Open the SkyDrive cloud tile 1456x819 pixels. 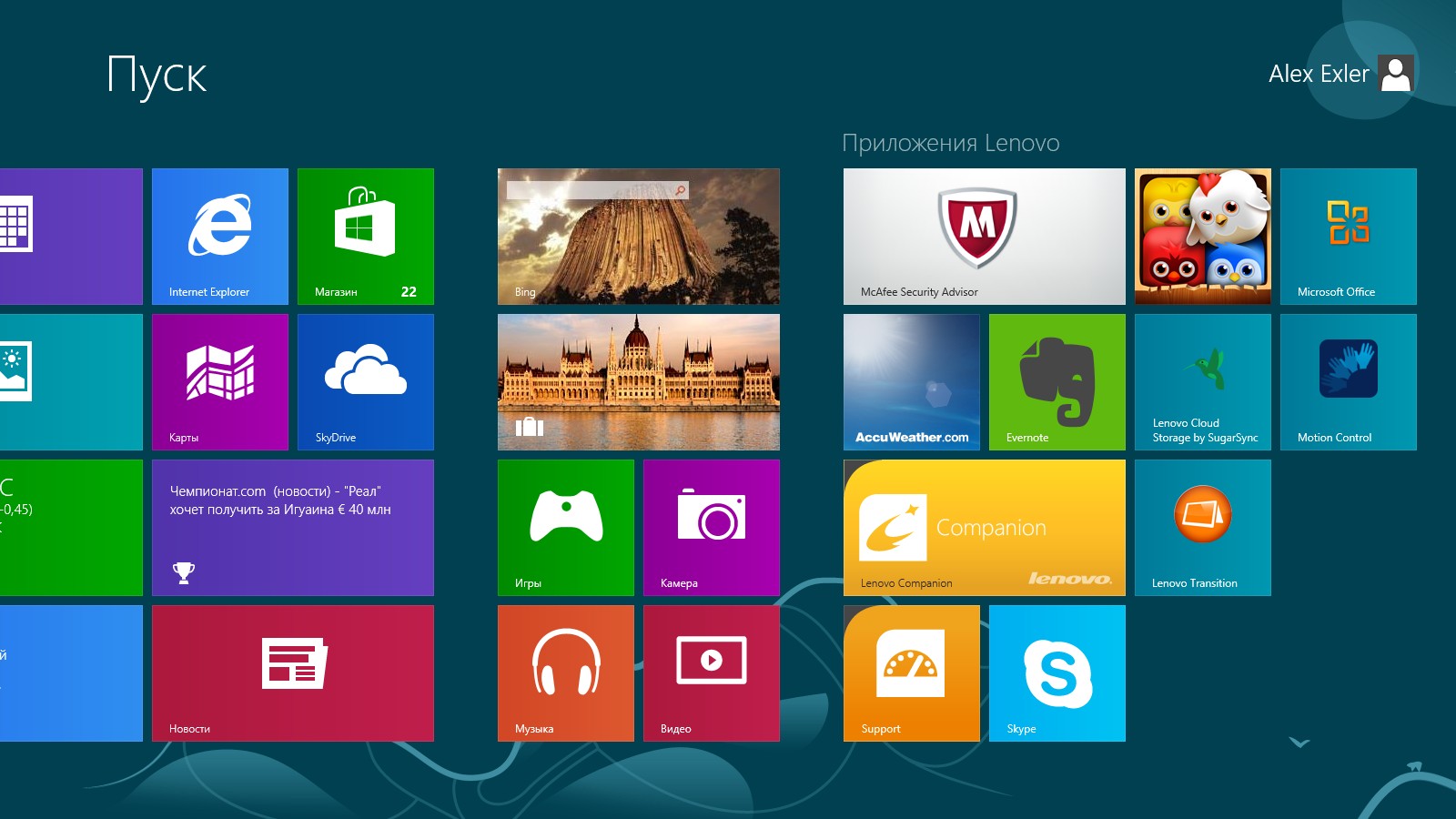click(x=366, y=382)
